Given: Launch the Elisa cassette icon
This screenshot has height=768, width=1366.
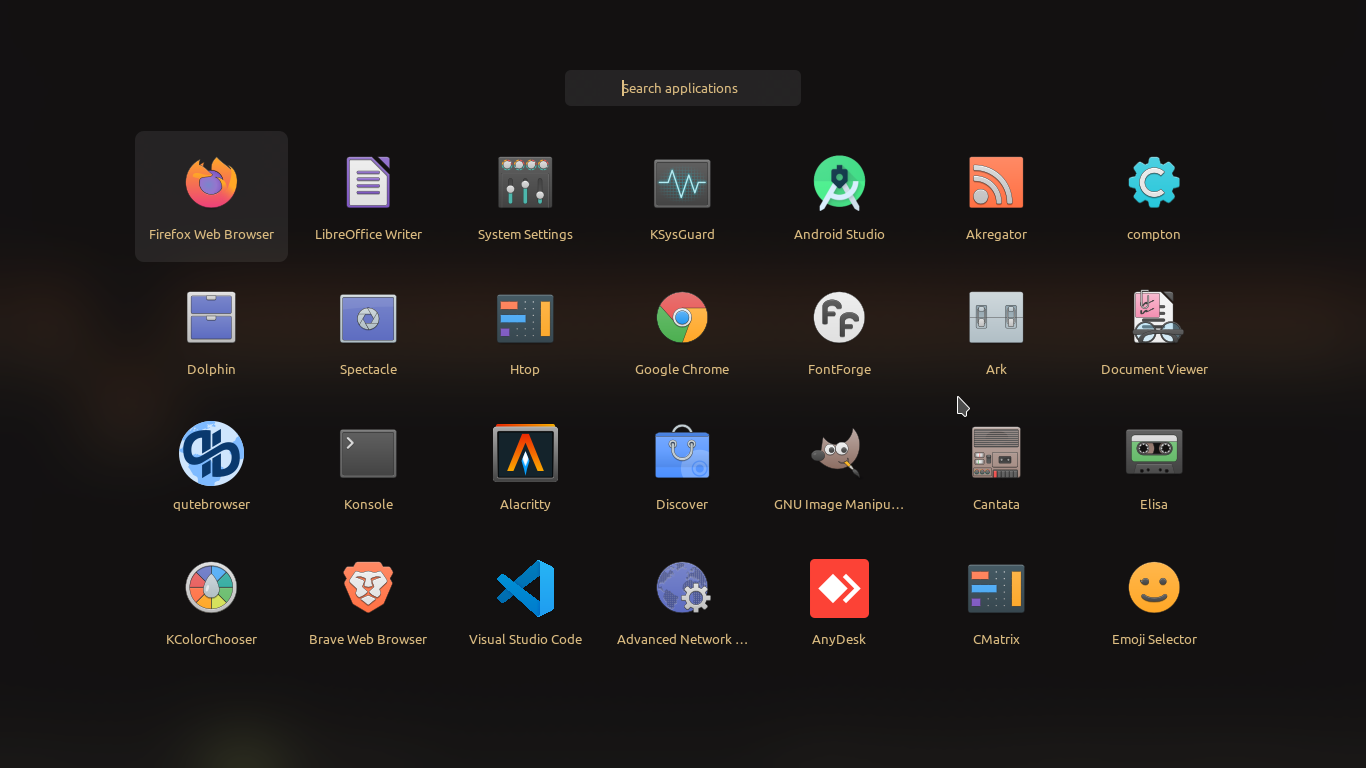Looking at the screenshot, I should click(x=1154, y=453).
